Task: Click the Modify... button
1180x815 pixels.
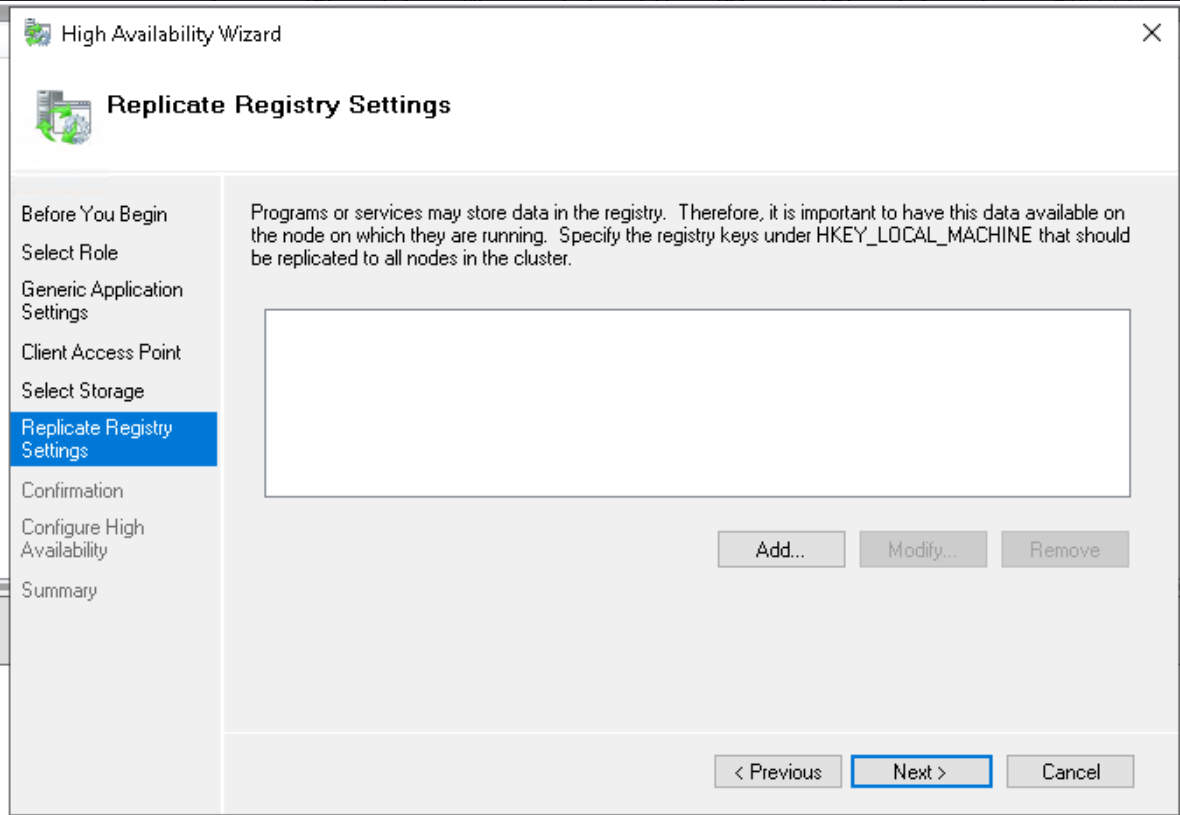Action: point(922,550)
